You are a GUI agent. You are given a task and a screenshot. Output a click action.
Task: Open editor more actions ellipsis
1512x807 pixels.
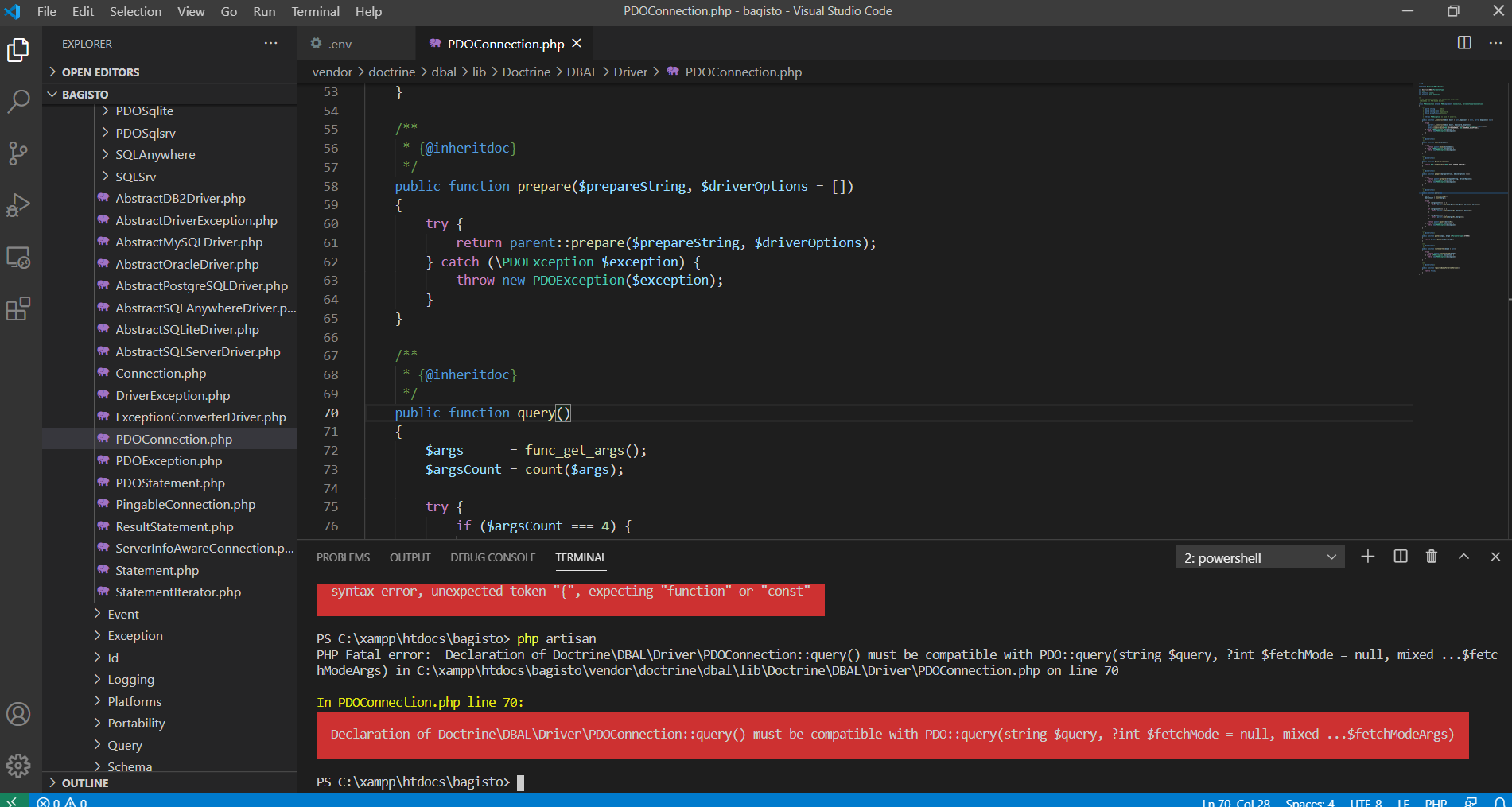point(1495,43)
